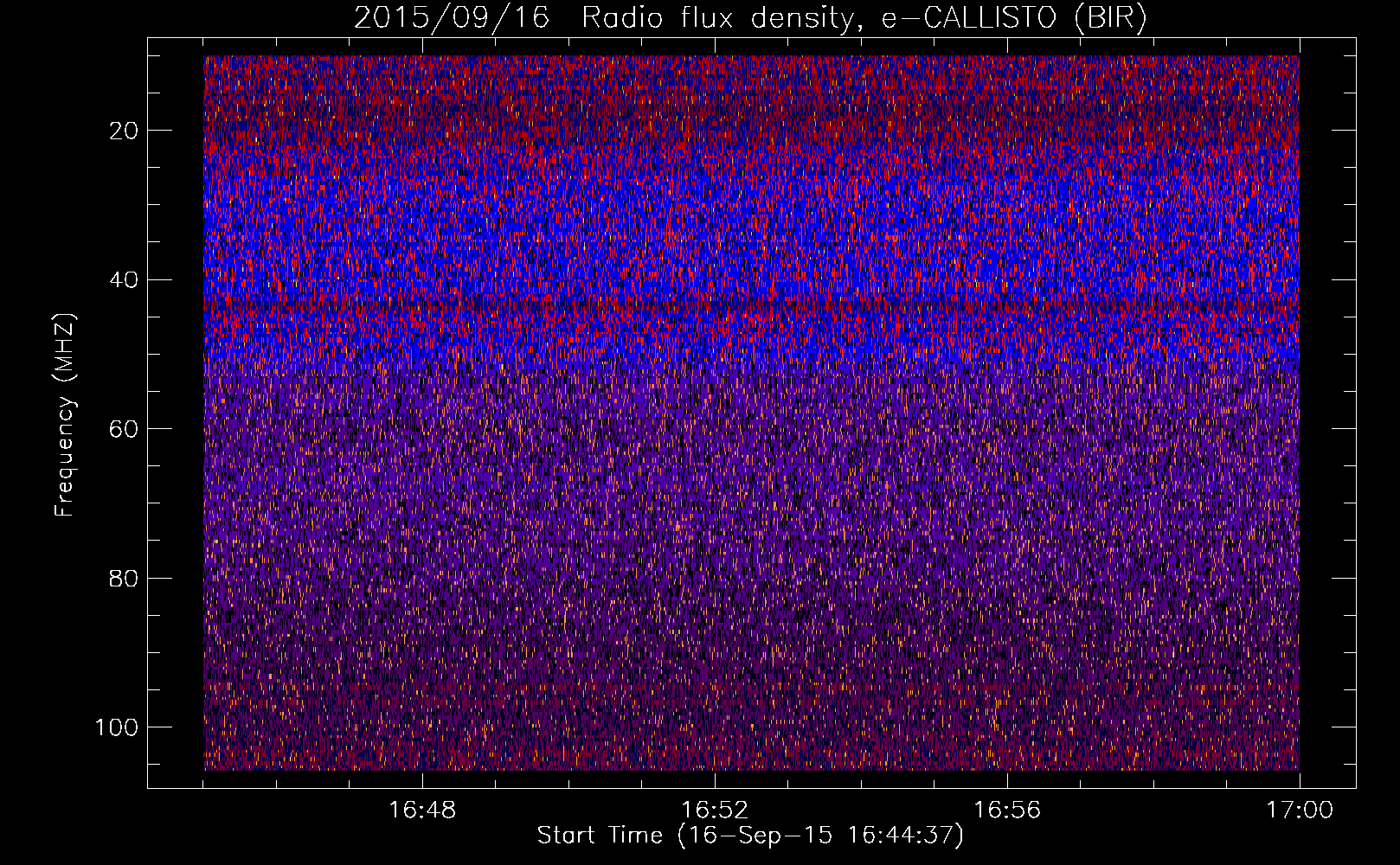Screen dimensions: 1400x865
Task: Click the 100 MHz frequency tick label
Action: click(x=117, y=727)
